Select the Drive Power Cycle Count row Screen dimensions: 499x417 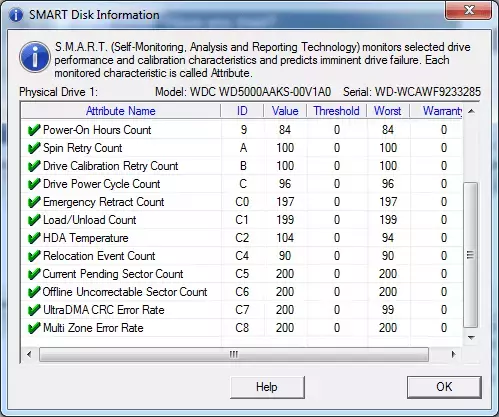pyautogui.click(x=242, y=184)
